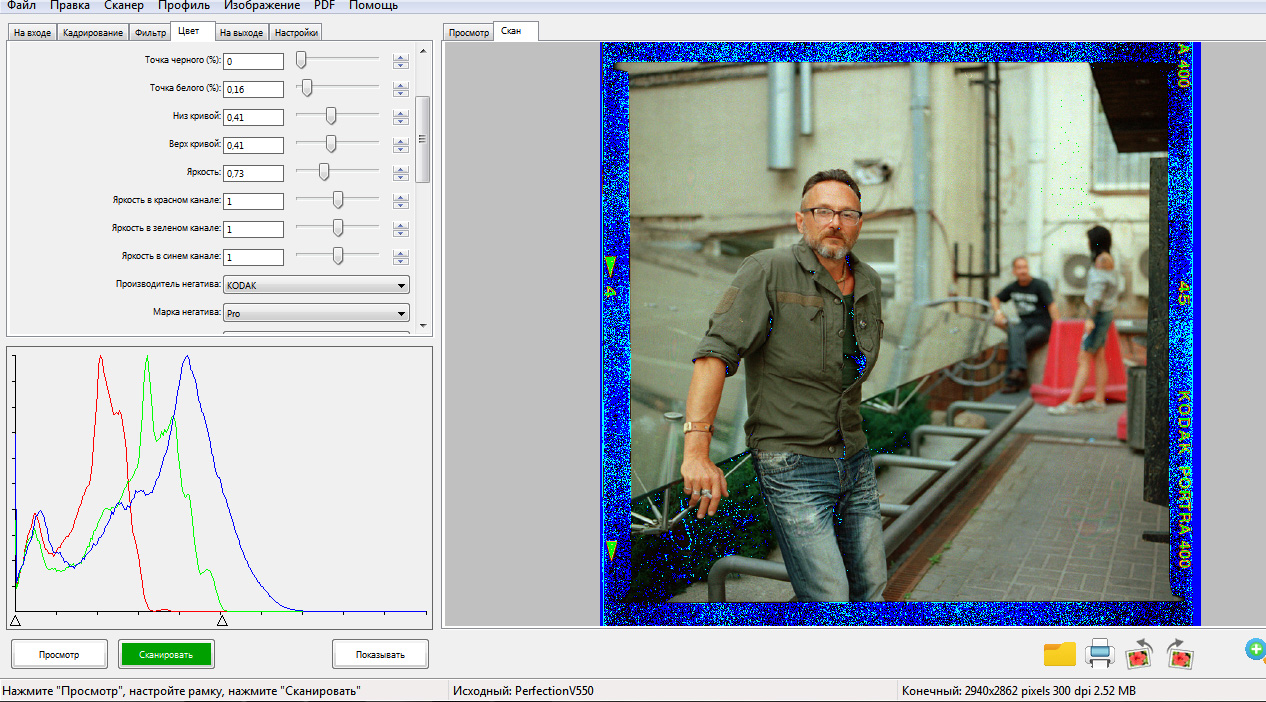Click the zoom in plus icon
This screenshot has height=702, width=1266.
(x=1255, y=650)
